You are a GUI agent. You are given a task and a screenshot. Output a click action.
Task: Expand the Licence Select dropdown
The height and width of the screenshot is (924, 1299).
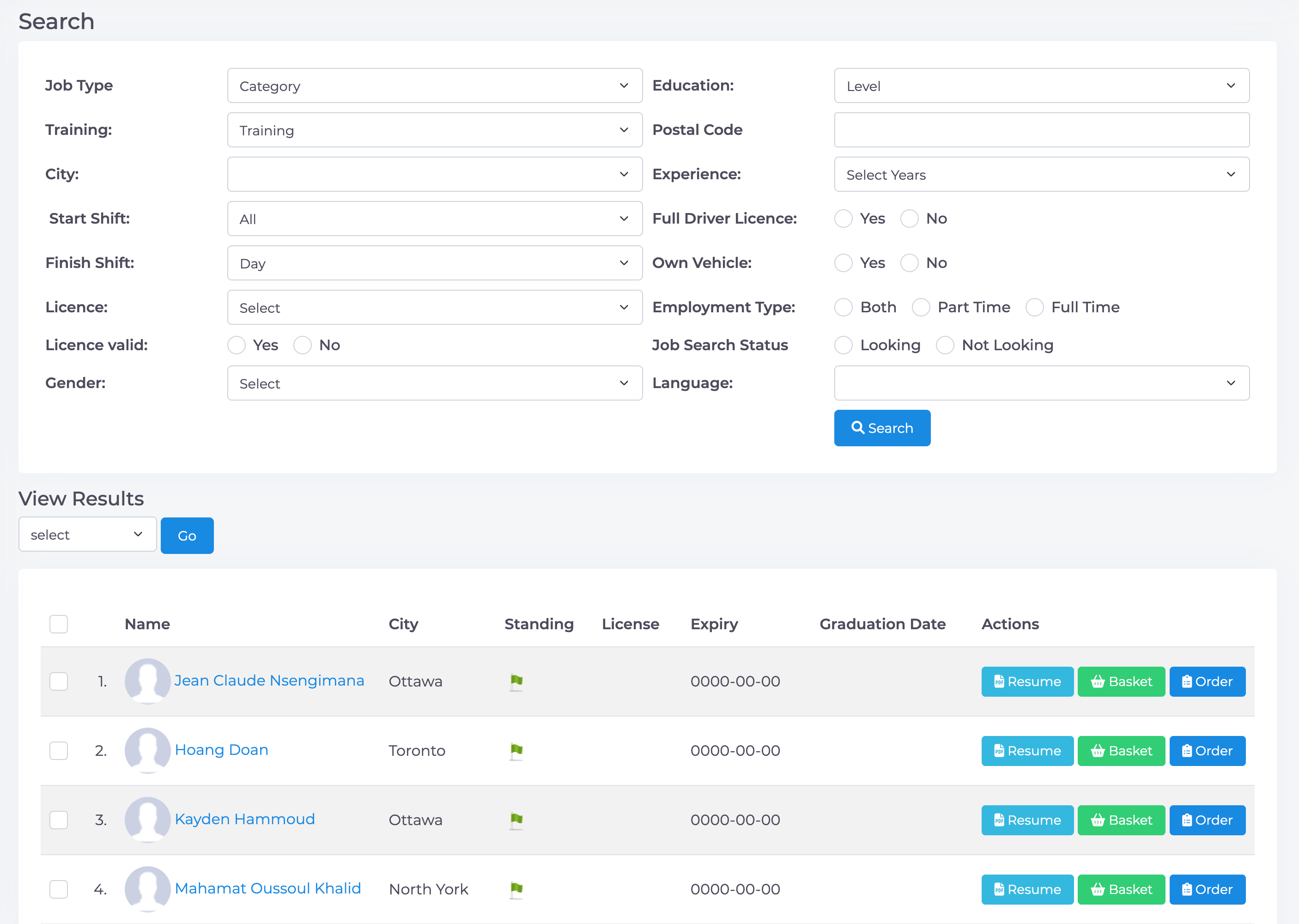tap(435, 308)
